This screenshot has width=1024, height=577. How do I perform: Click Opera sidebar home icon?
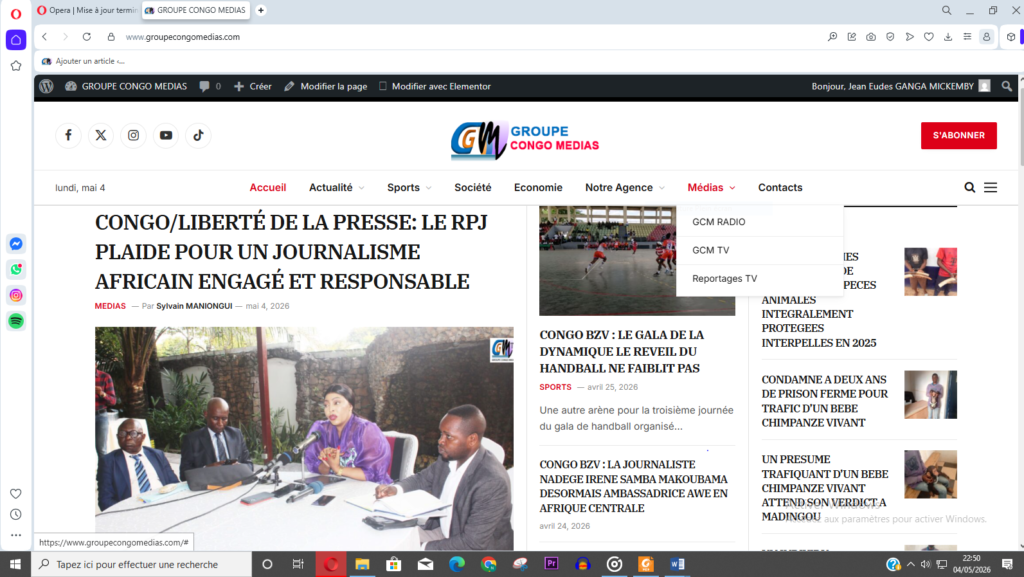coord(16,40)
